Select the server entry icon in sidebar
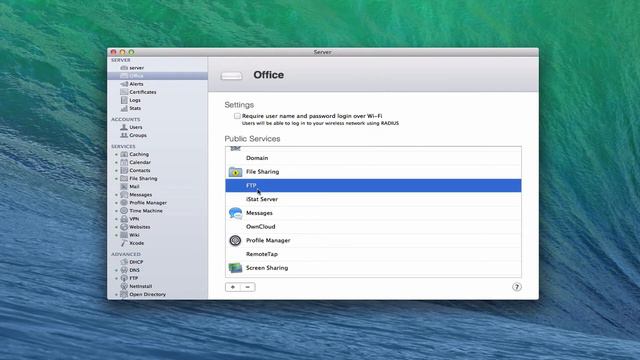640x360 pixels. (124, 68)
